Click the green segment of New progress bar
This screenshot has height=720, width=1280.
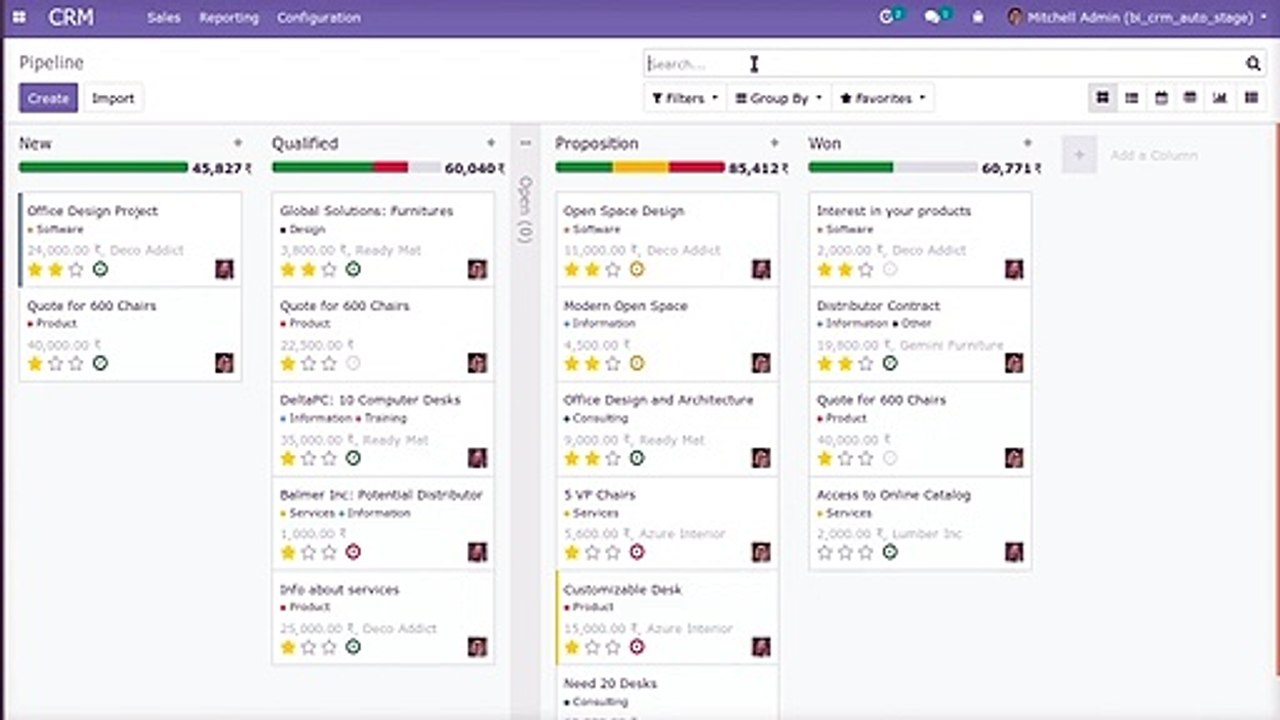(x=103, y=167)
